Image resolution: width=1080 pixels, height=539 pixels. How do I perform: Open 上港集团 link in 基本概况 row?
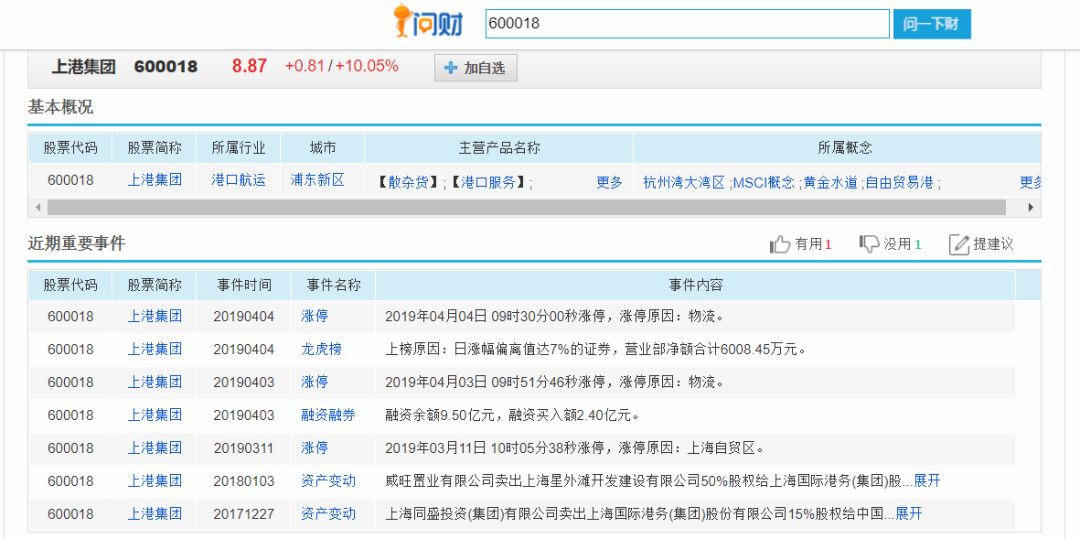tap(154, 180)
